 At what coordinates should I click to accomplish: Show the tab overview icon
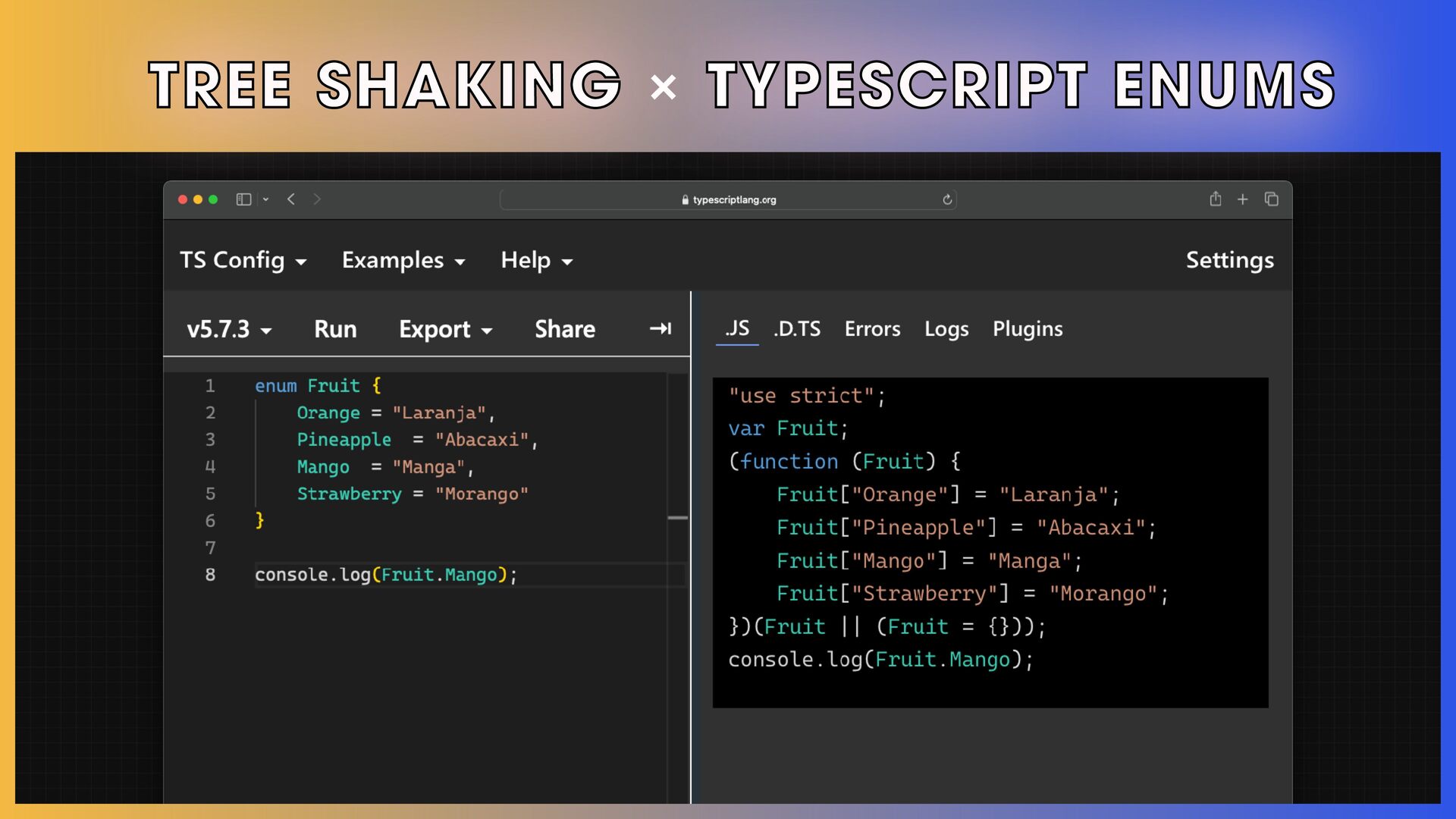[x=1272, y=199]
